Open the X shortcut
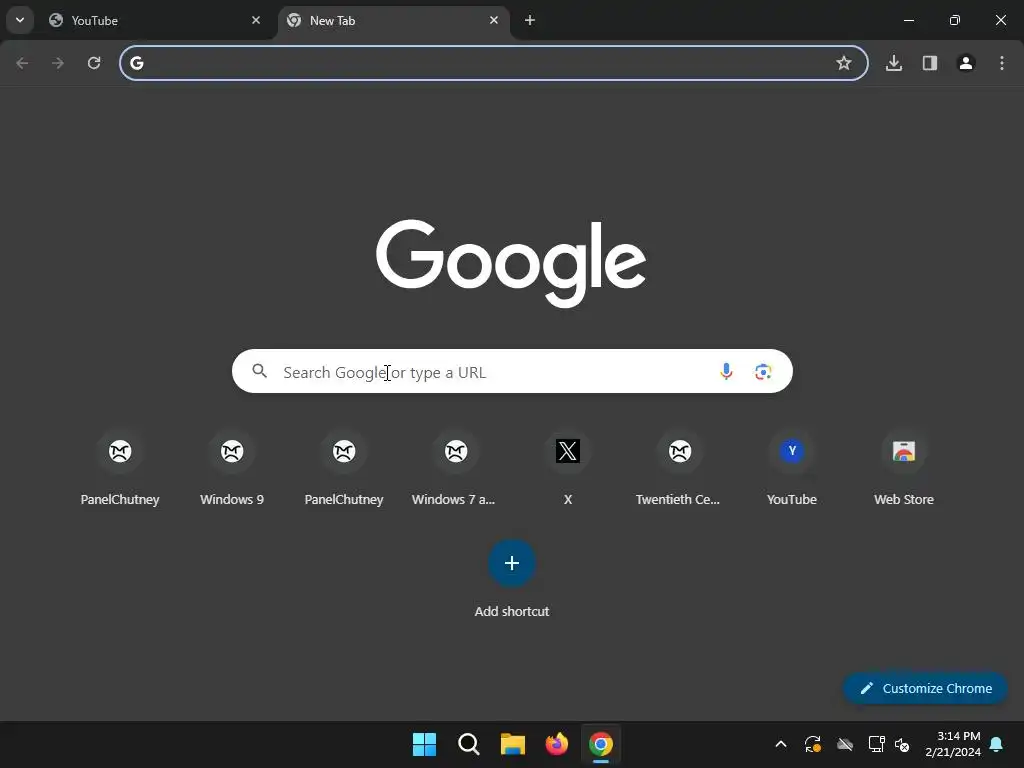Image resolution: width=1024 pixels, height=768 pixels. tap(568, 469)
